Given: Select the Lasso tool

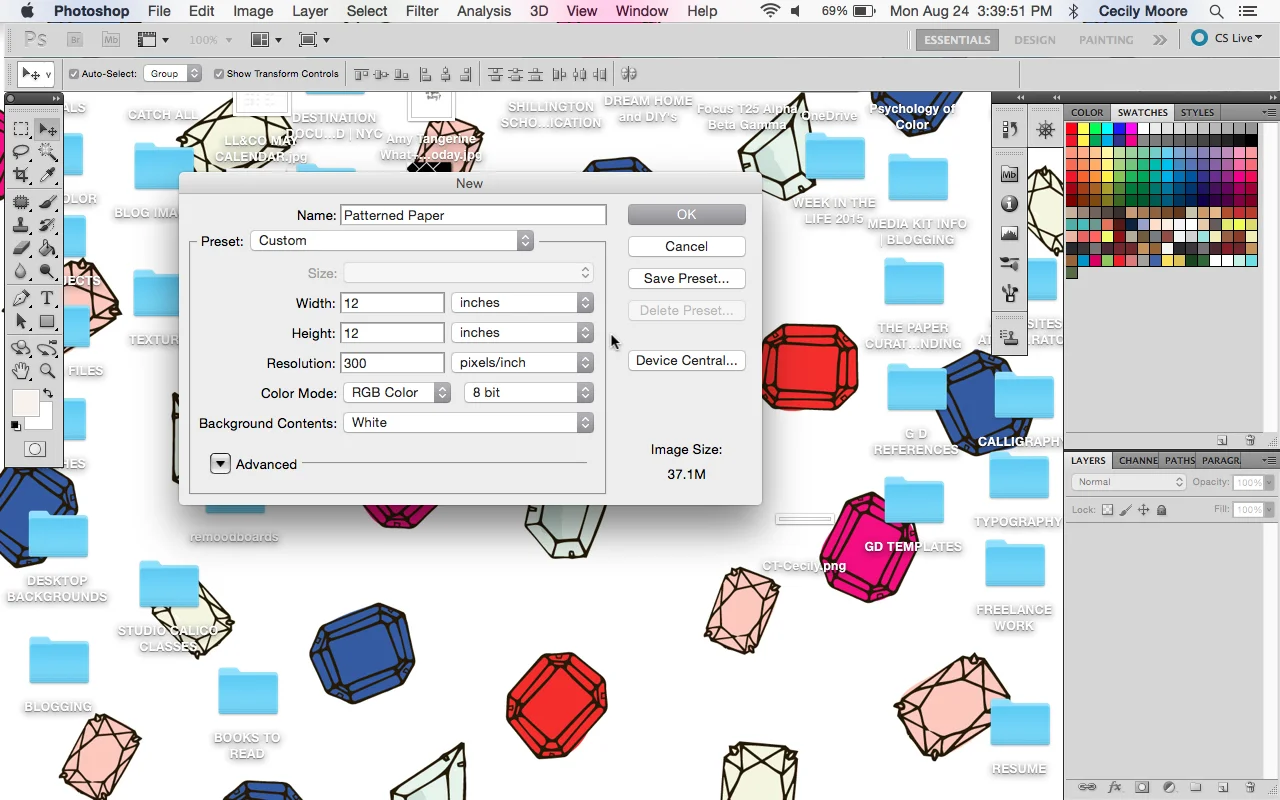Looking at the screenshot, I should pyautogui.click(x=21, y=152).
